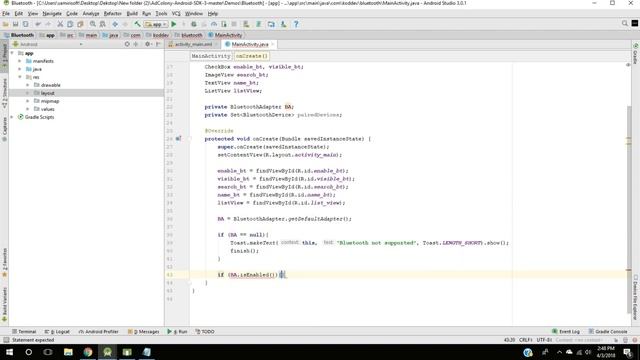Click the Collapse All icon in Project panel
The width and height of the screenshot is (640, 360).
[136, 44]
